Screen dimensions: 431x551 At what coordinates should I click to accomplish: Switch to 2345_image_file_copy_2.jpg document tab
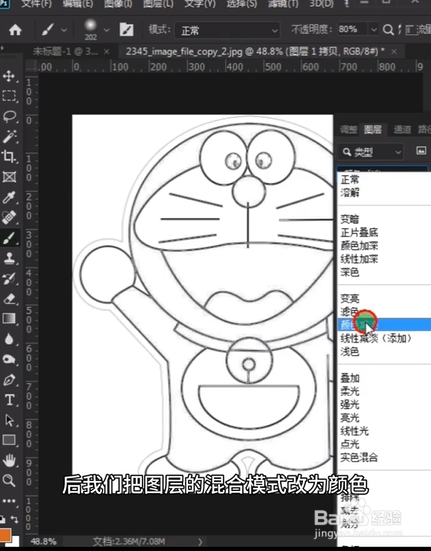[255, 52]
